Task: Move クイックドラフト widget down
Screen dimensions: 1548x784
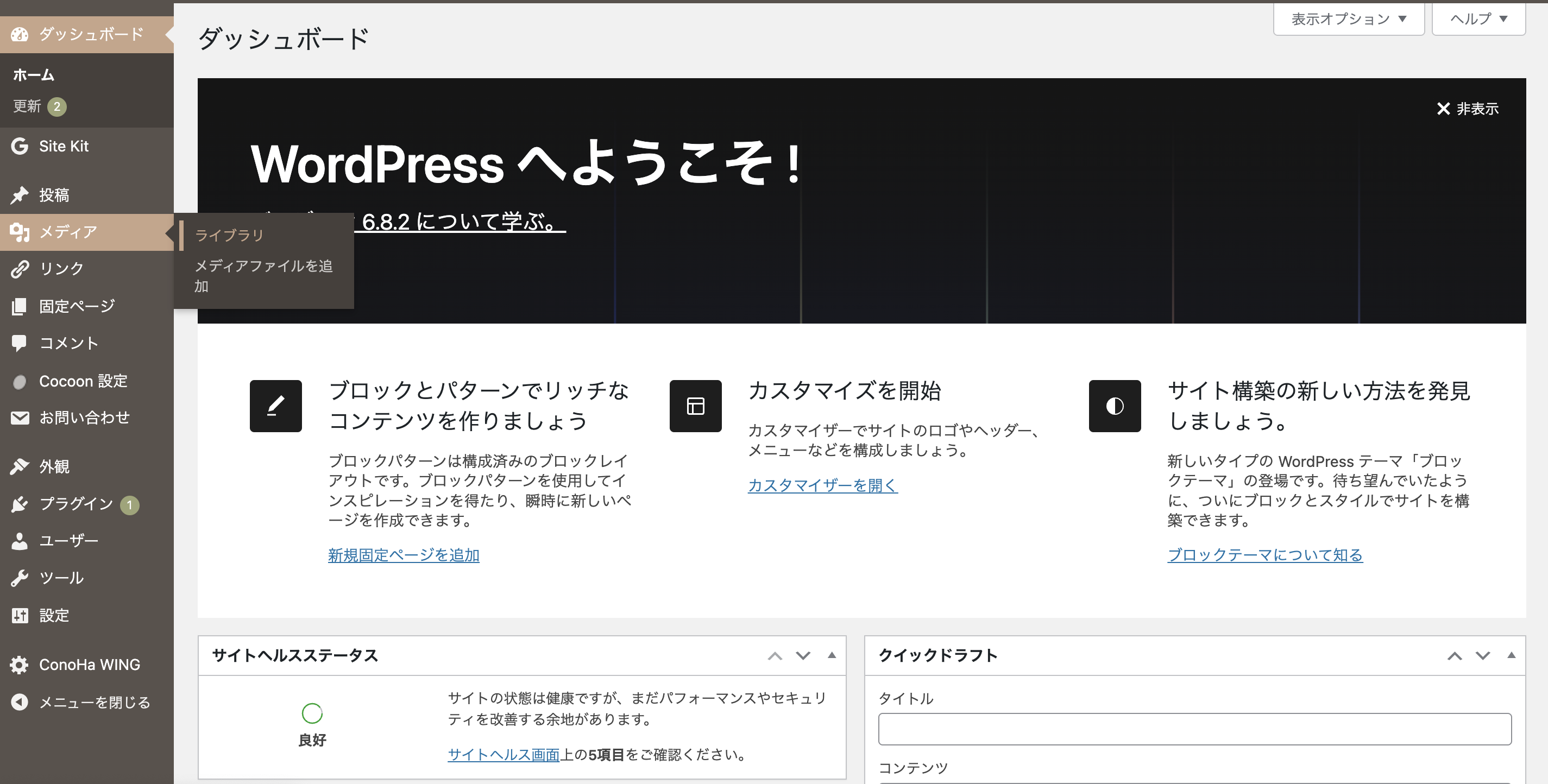Action: coord(1482,655)
